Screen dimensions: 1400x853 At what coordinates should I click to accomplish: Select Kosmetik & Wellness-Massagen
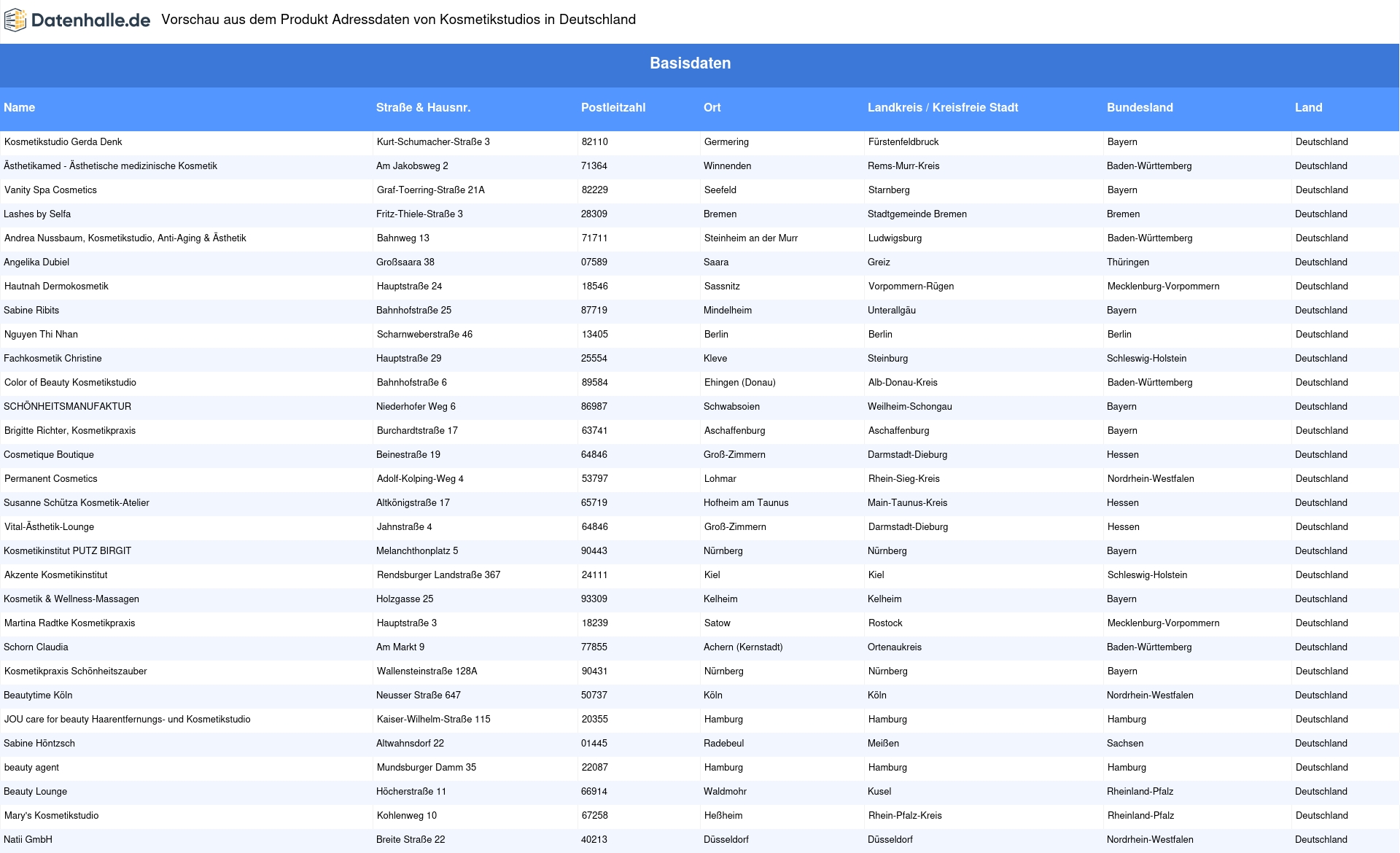pos(71,599)
